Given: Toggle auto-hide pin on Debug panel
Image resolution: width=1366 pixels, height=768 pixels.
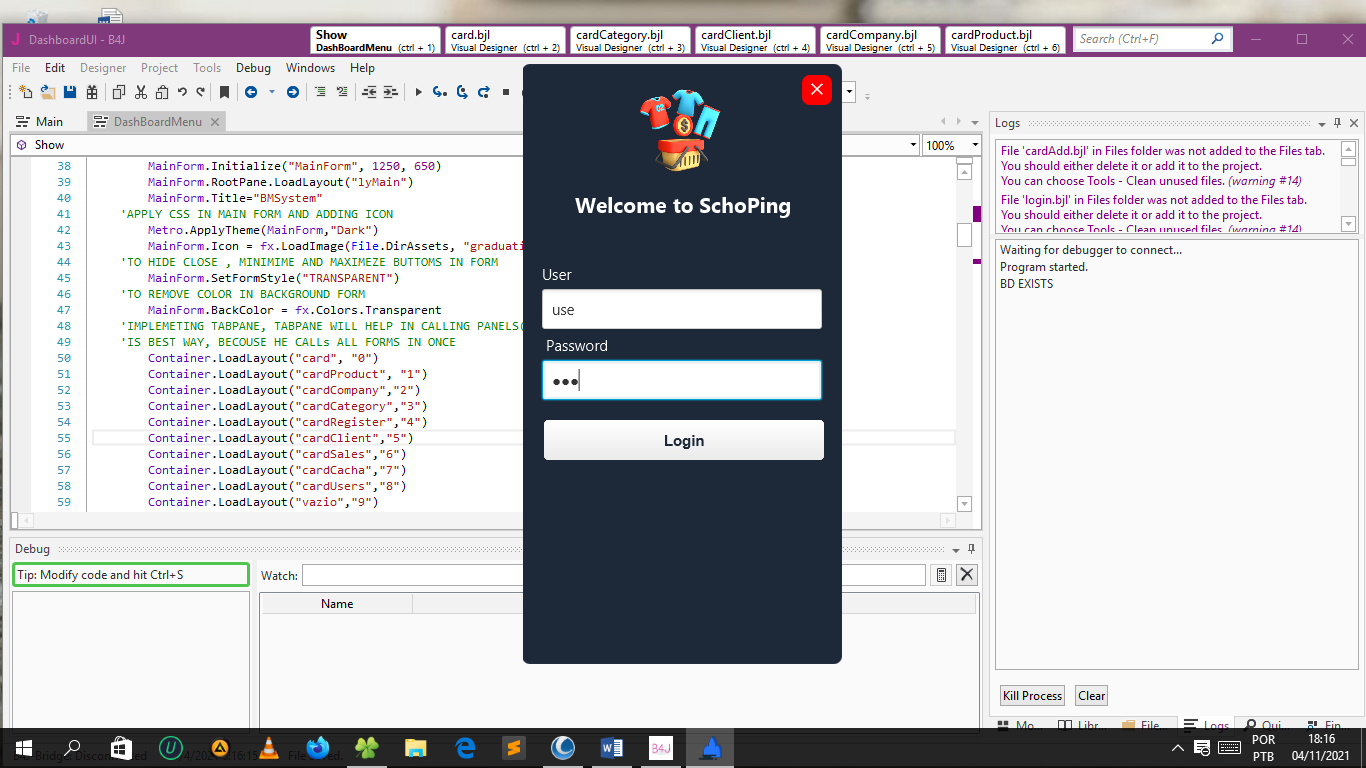Looking at the screenshot, I should point(970,550).
